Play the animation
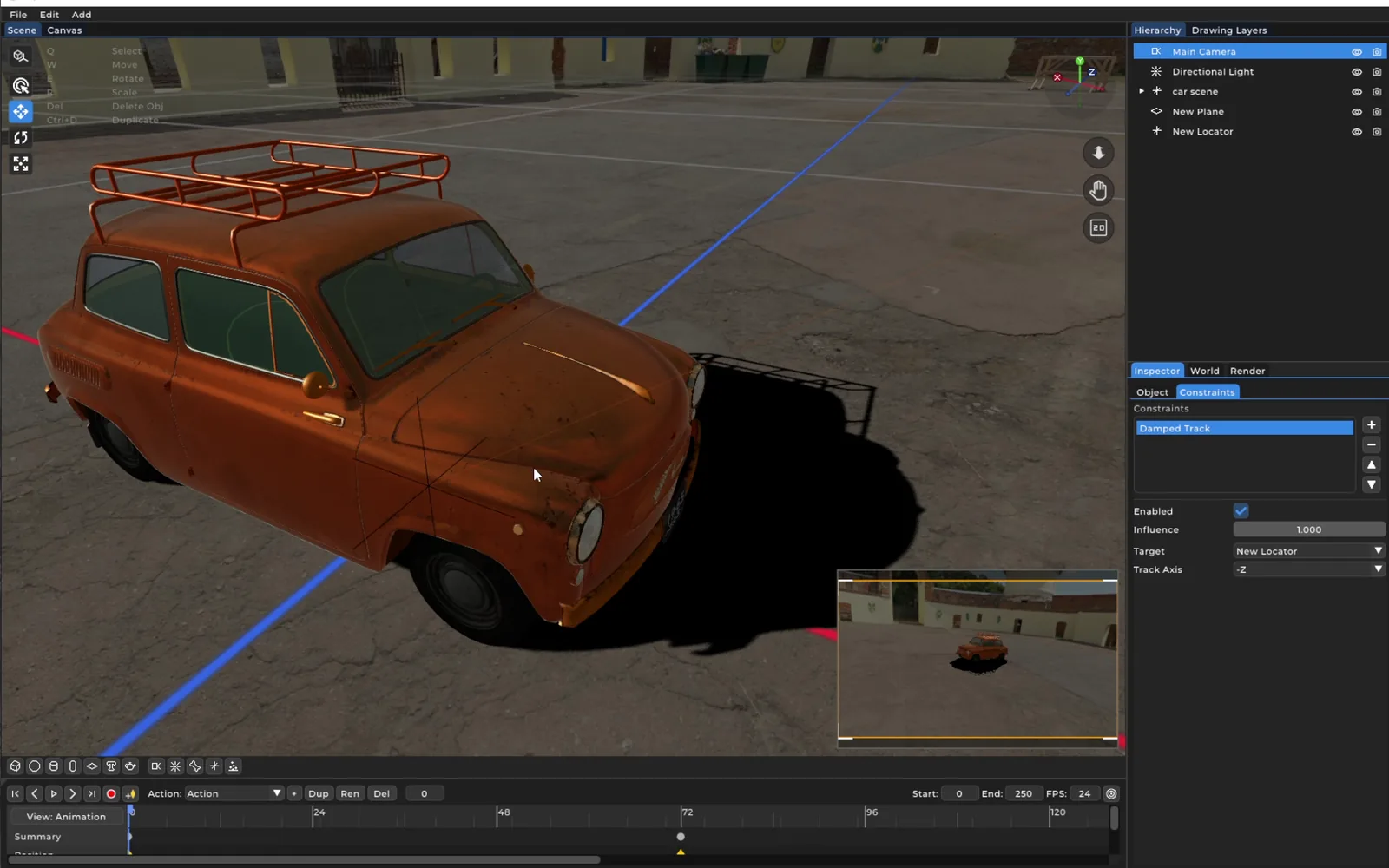 point(53,793)
